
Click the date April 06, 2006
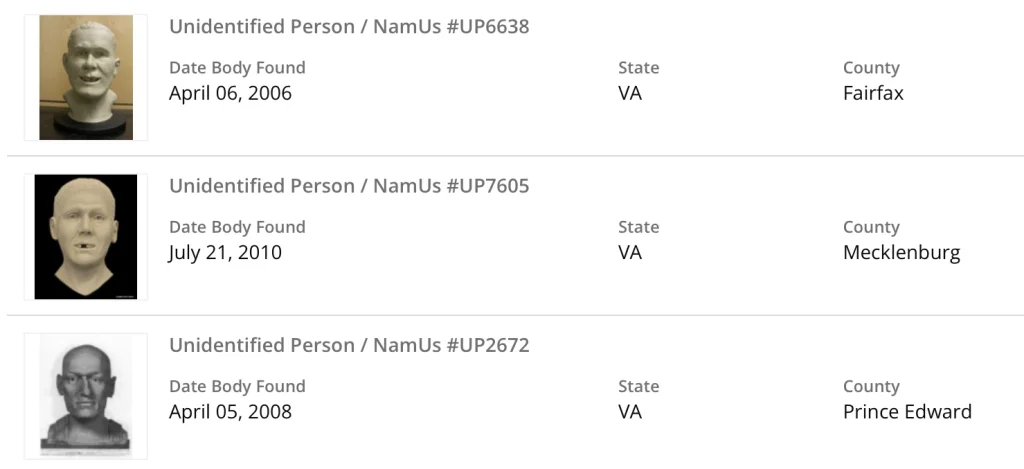tap(230, 94)
